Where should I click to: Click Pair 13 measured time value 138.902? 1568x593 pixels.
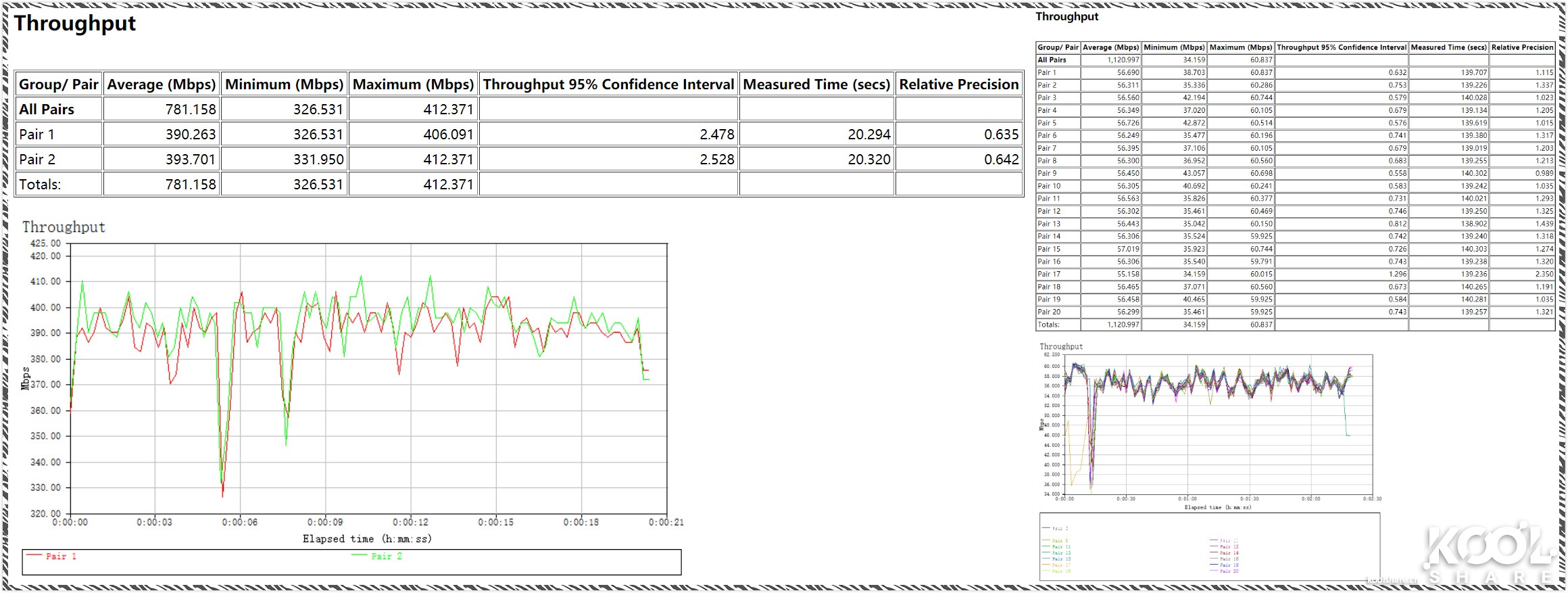[1473, 224]
